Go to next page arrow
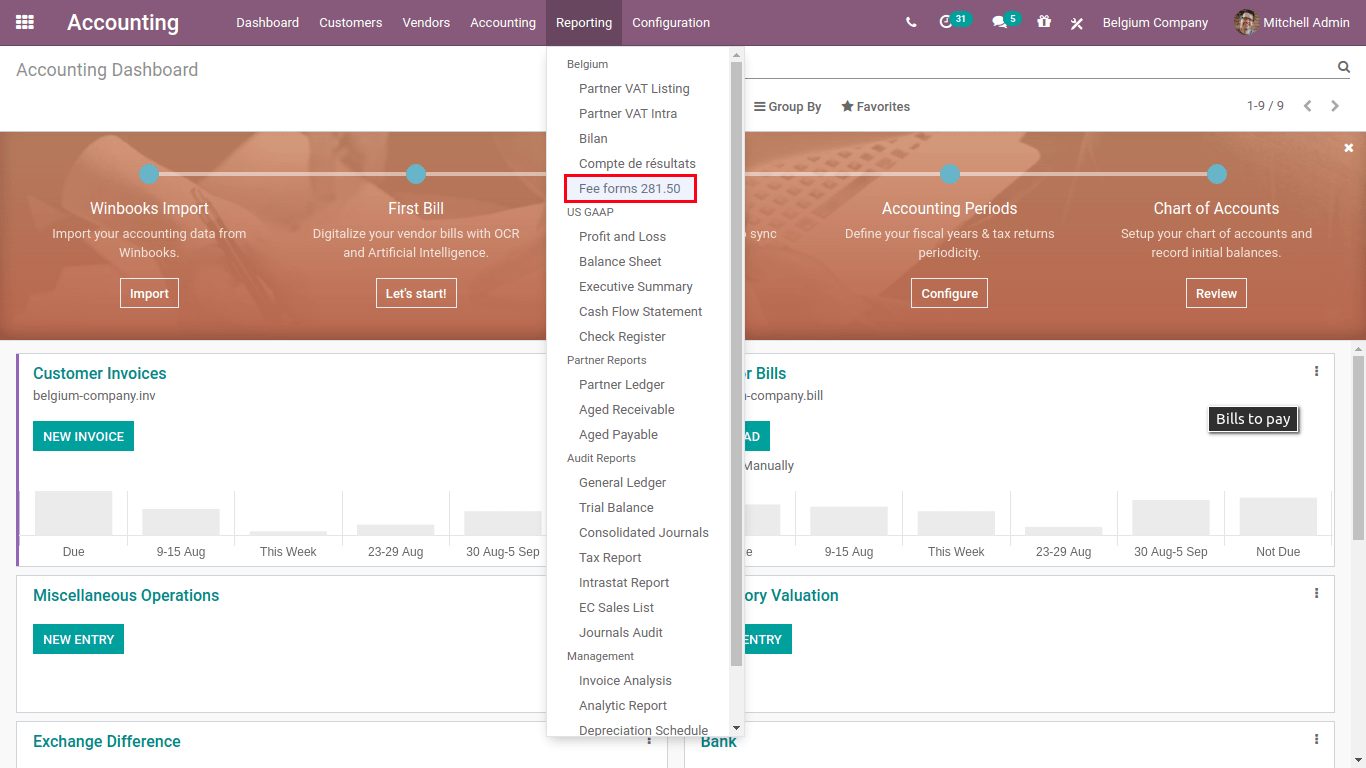This screenshot has width=1366, height=768. (x=1335, y=106)
